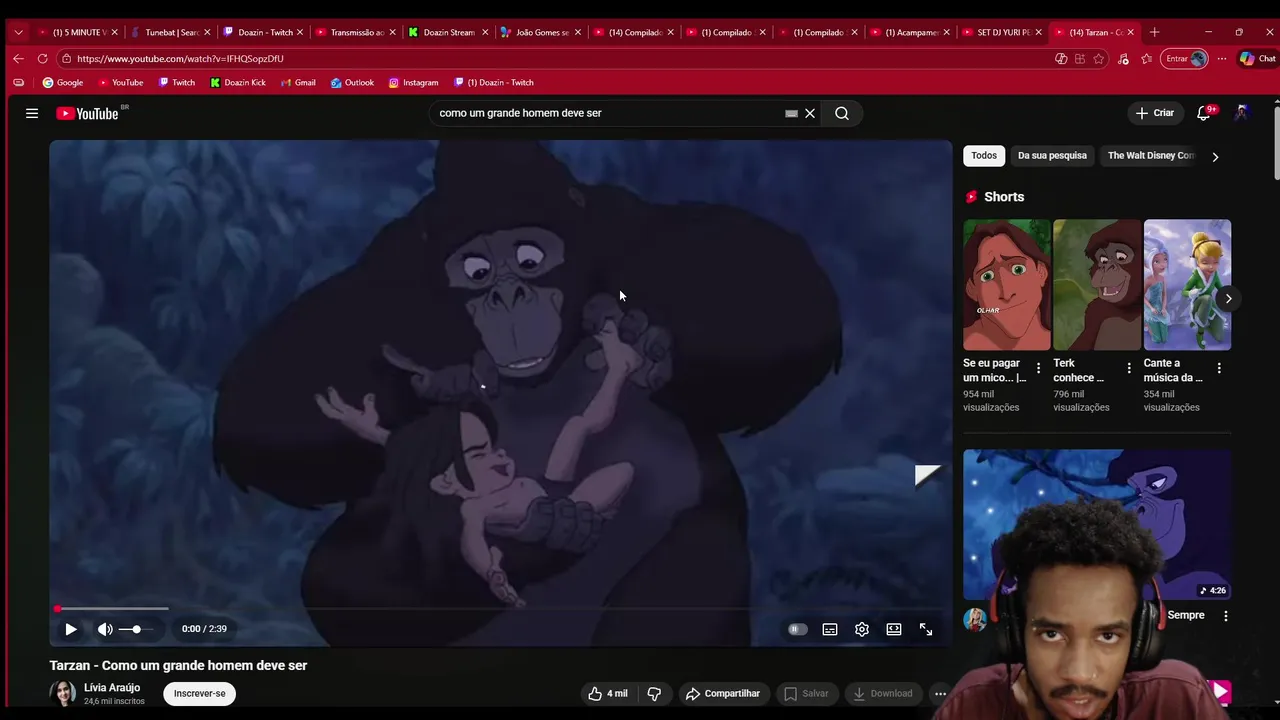Open Outlook bookmark

pyautogui.click(x=352, y=83)
